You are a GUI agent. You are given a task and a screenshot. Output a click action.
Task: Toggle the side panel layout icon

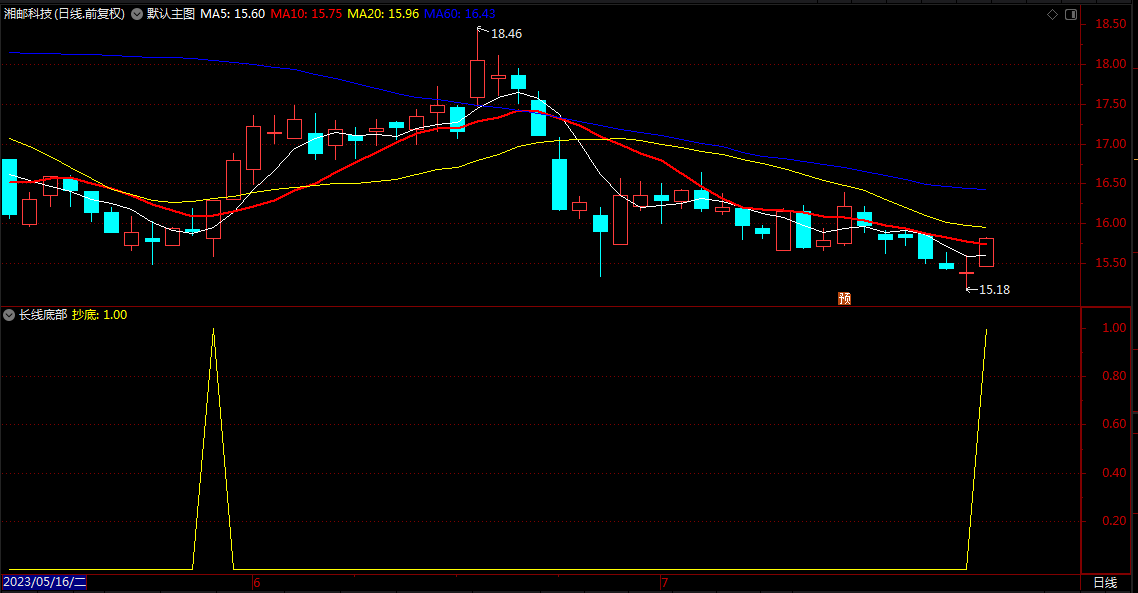click(x=1071, y=15)
